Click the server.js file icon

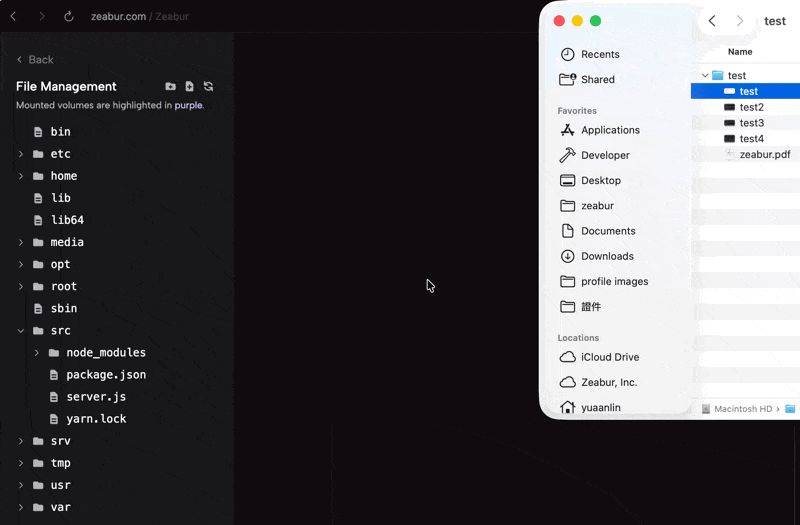(54, 396)
